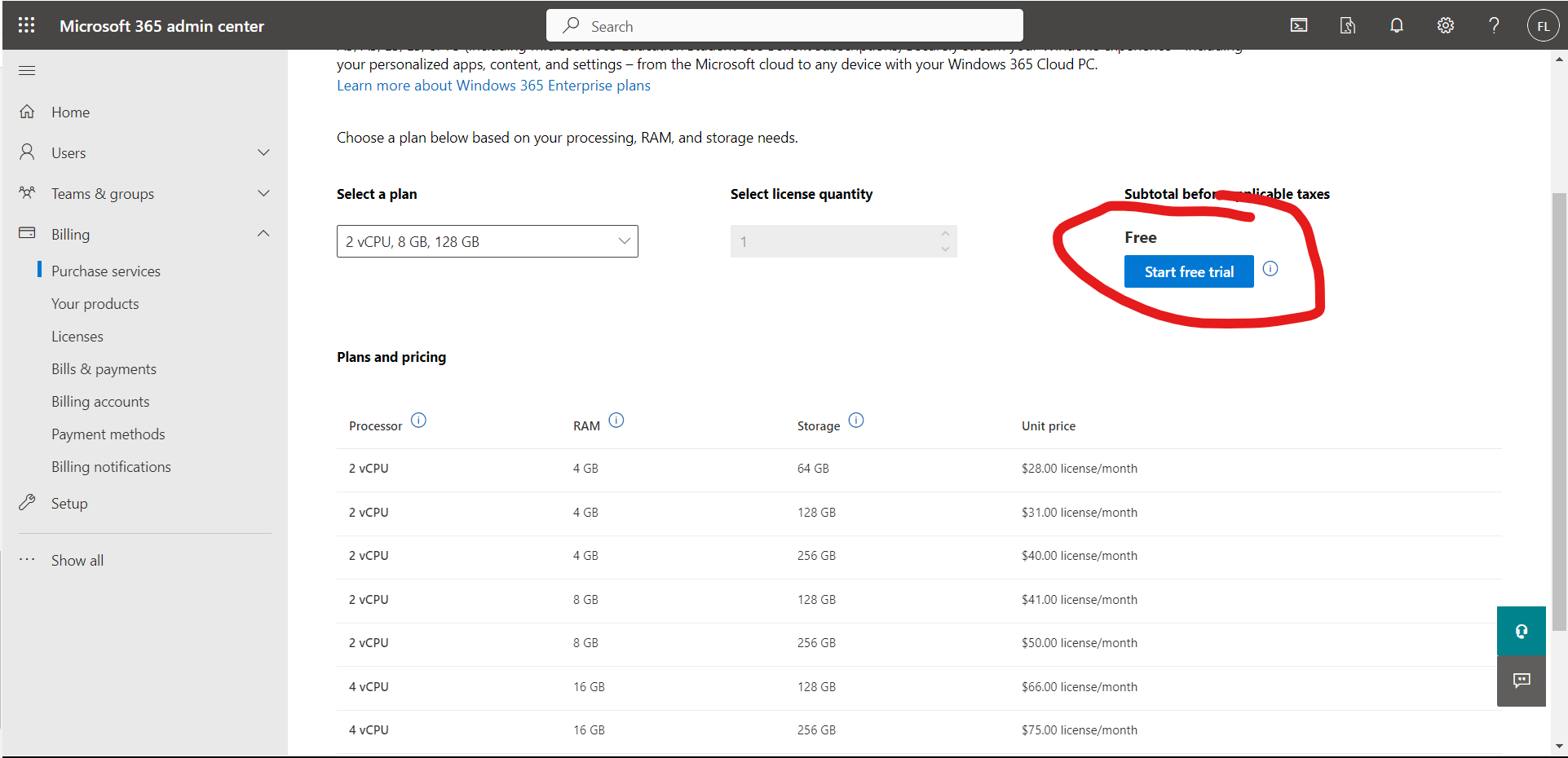
Task: Collapse navigation with hamburger menu icon
Action: [27, 70]
